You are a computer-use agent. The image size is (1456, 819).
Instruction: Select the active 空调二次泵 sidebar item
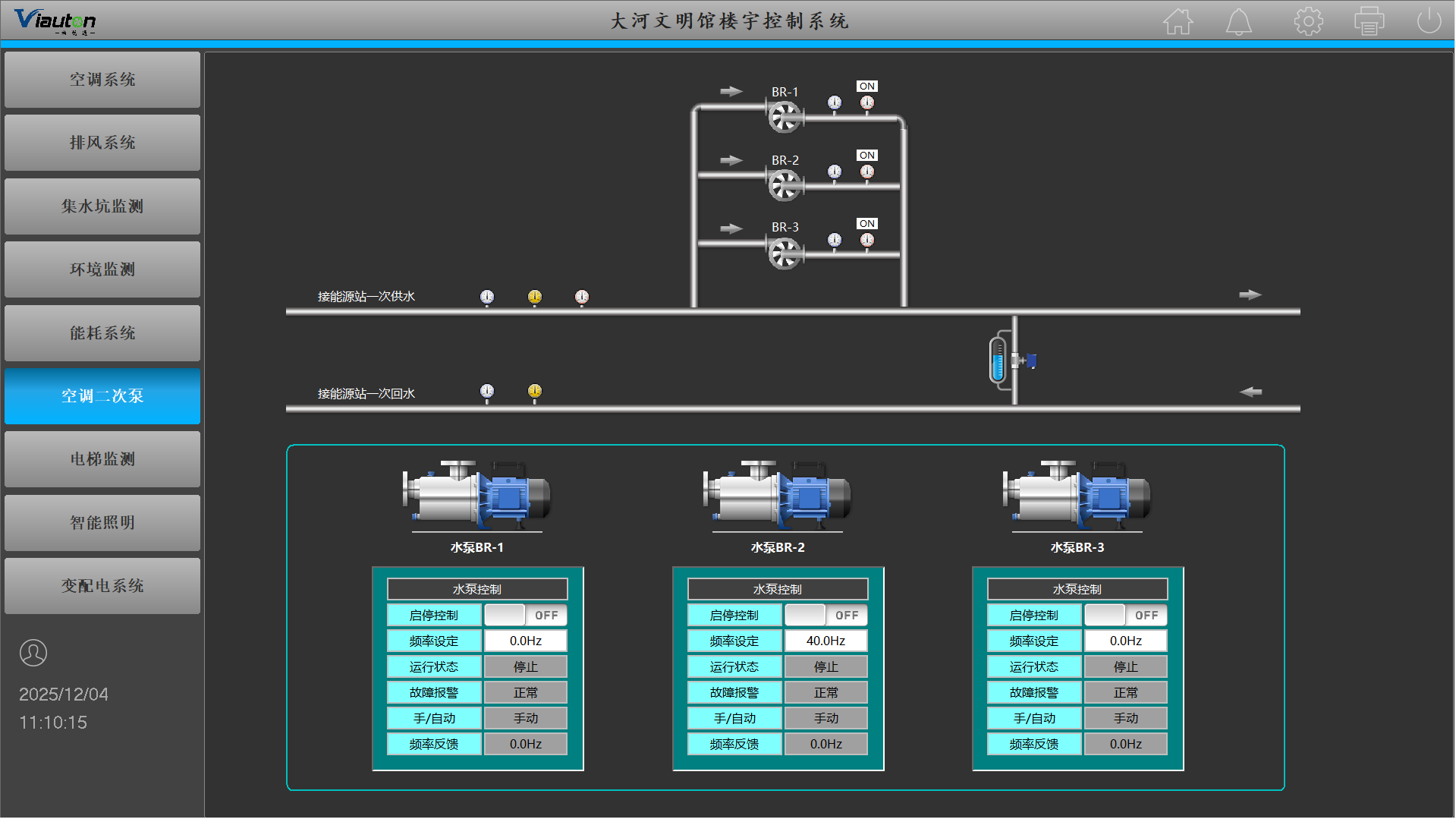pos(102,396)
